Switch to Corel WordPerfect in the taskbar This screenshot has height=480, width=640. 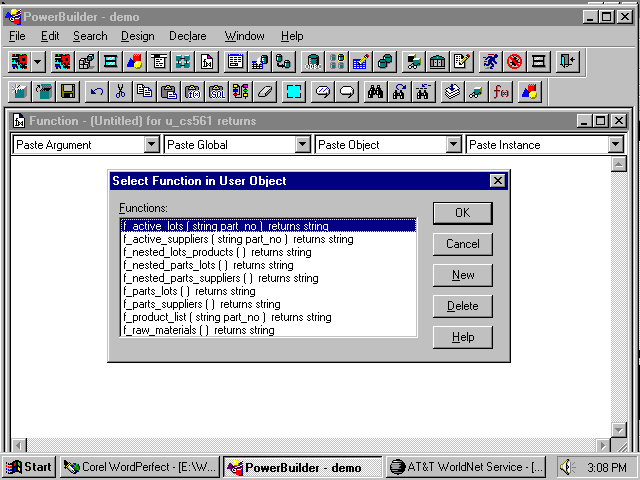[x=140, y=467]
